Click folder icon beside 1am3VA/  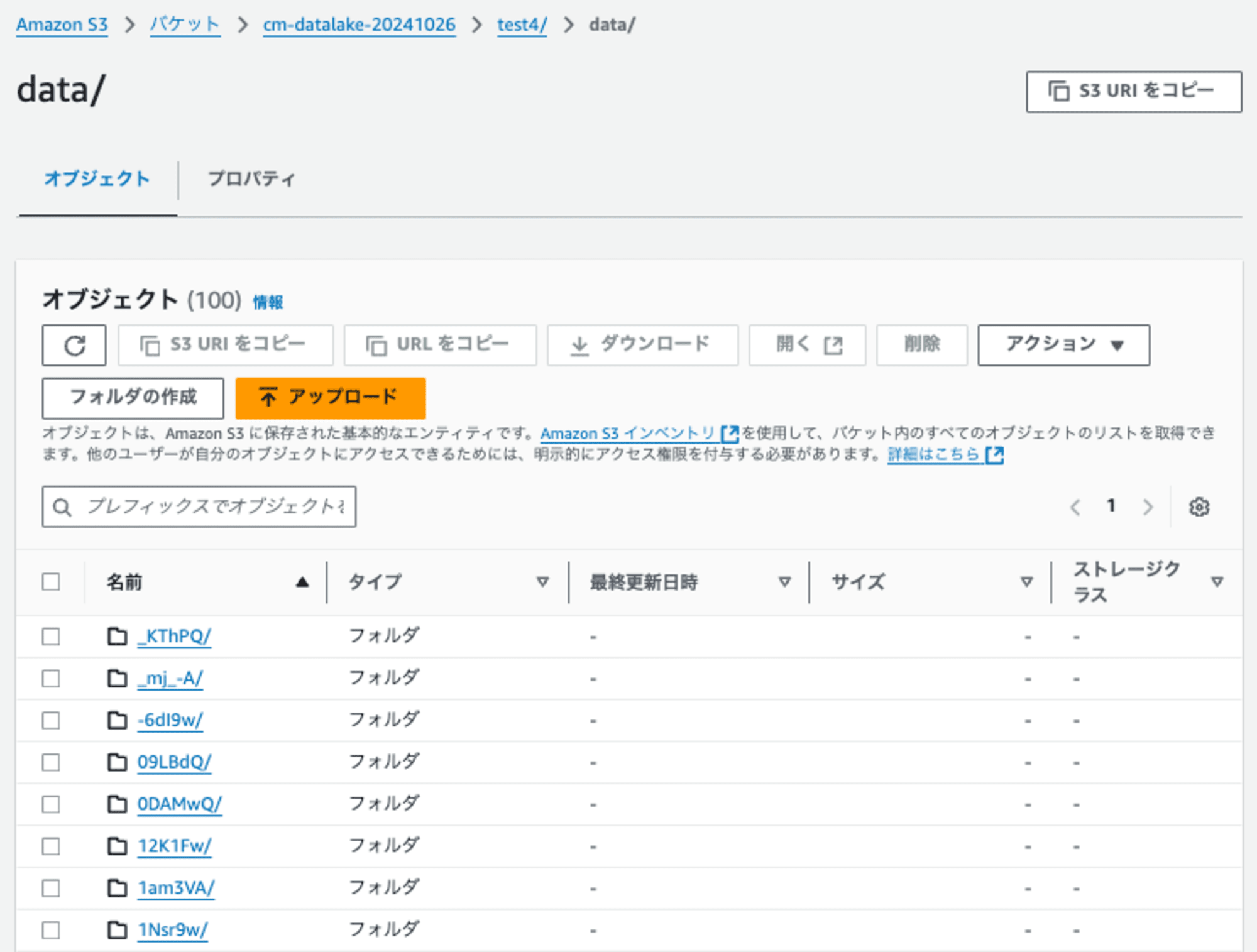pos(117,888)
